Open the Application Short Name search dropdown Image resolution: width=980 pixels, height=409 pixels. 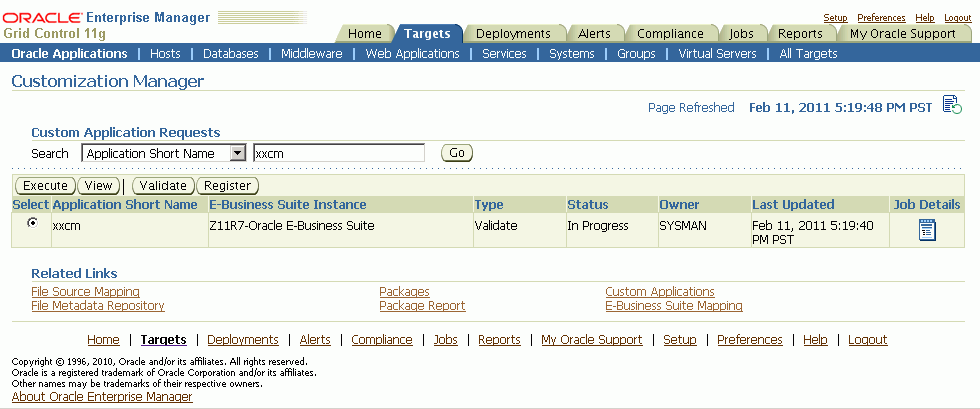(164, 153)
